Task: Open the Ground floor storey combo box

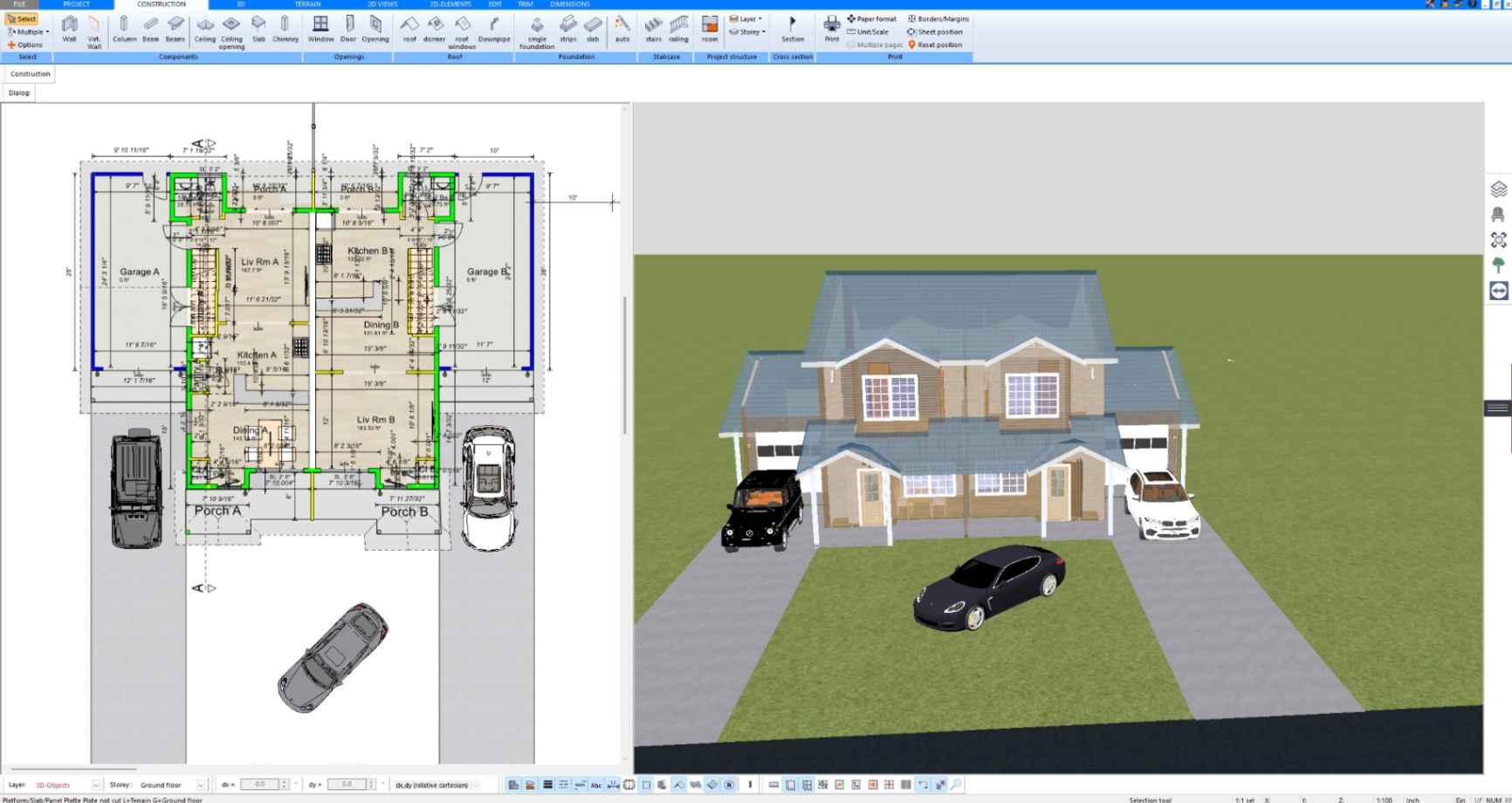Action: (171, 785)
